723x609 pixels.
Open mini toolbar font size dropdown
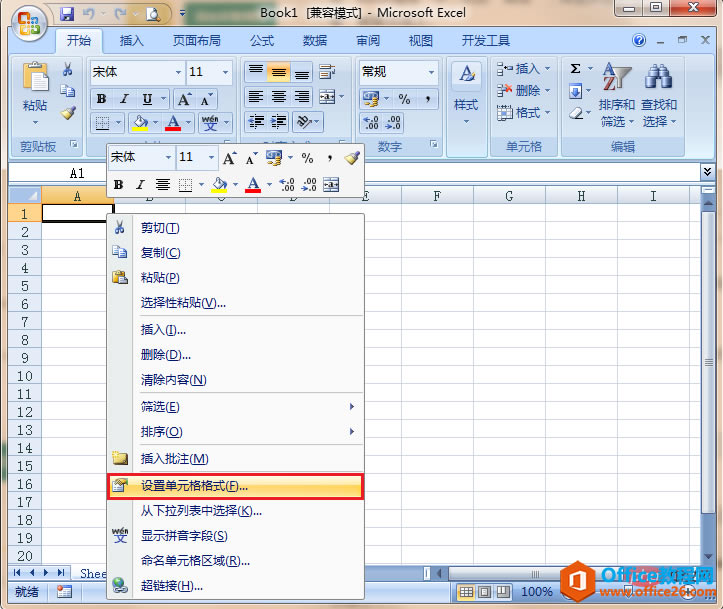tap(211, 158)
